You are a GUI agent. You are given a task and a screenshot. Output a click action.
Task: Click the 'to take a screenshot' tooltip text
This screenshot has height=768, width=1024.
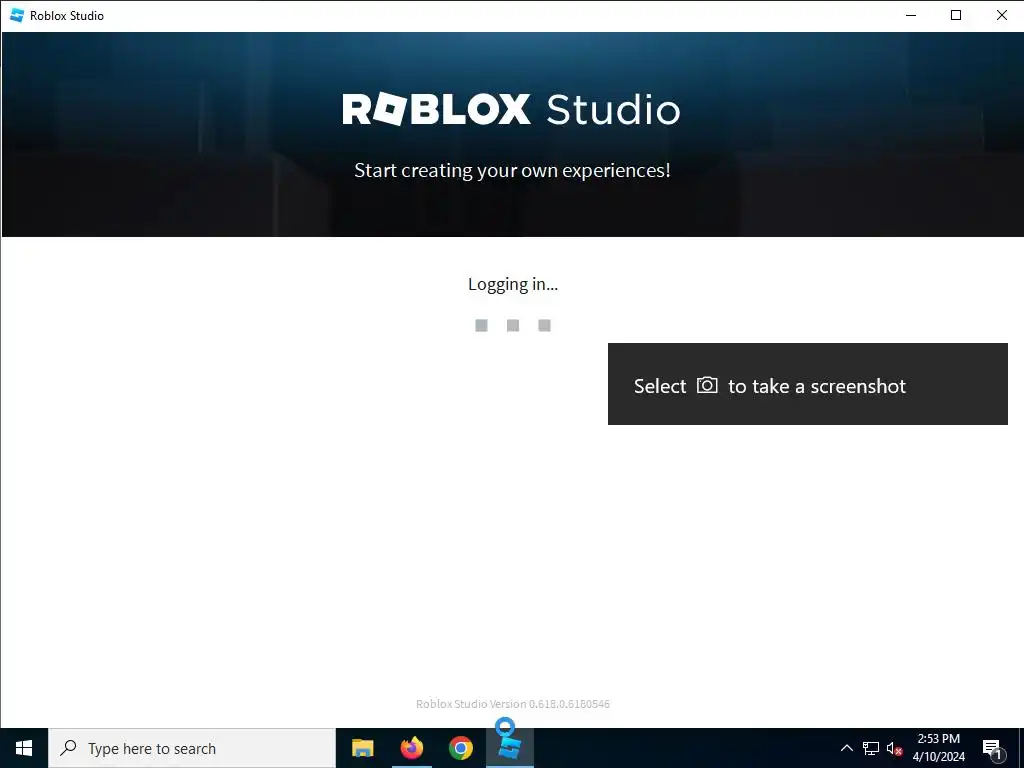tap(817, 386)
